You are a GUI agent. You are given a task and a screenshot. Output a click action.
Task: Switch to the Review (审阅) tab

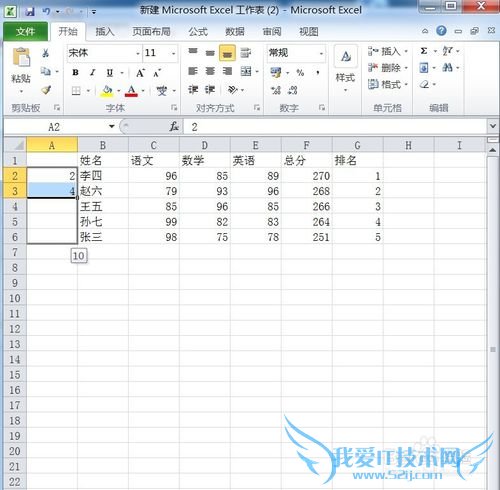(x=272, y=32)
